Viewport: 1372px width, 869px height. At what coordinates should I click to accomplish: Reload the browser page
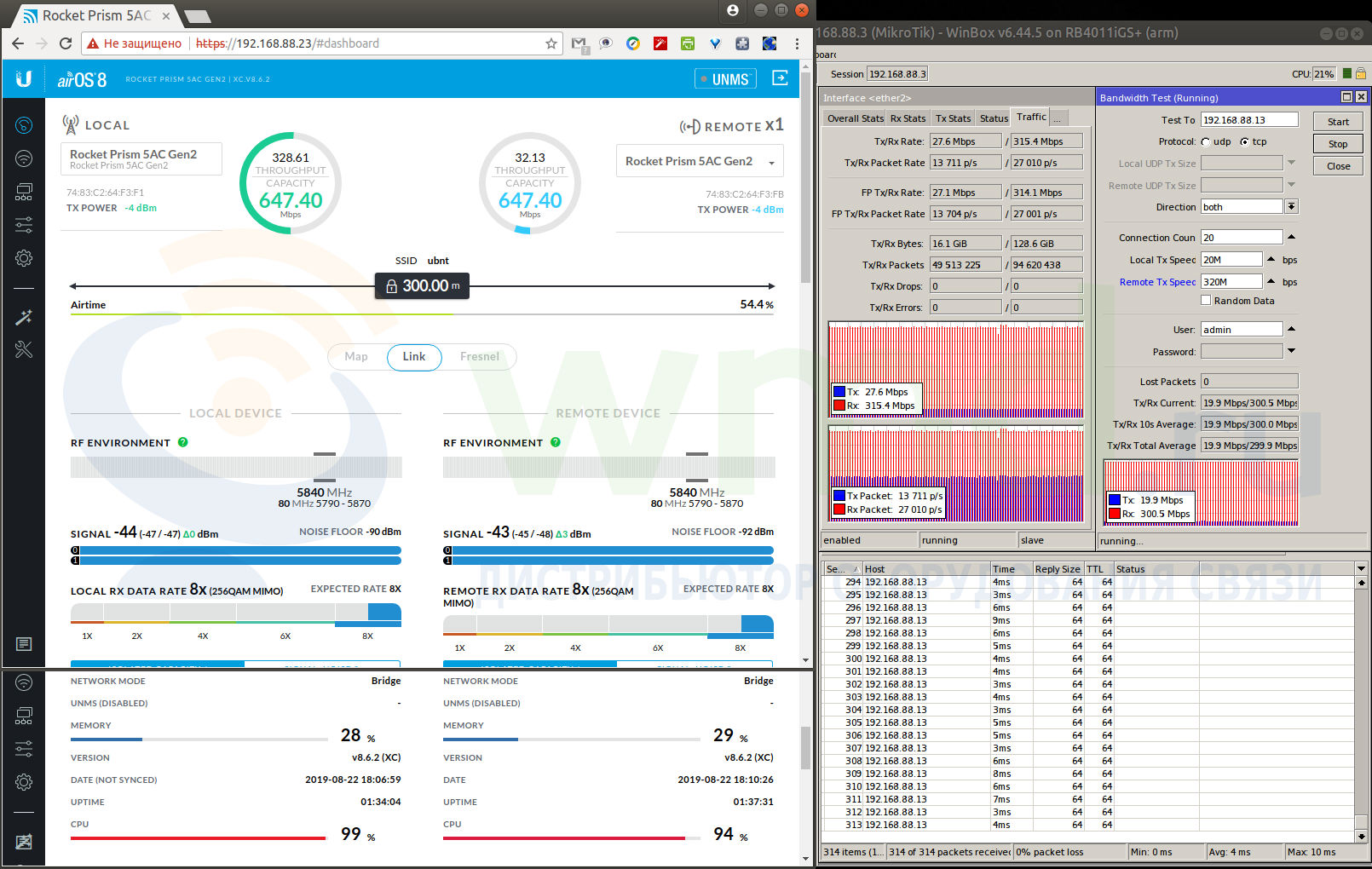(x=66, y=43)
